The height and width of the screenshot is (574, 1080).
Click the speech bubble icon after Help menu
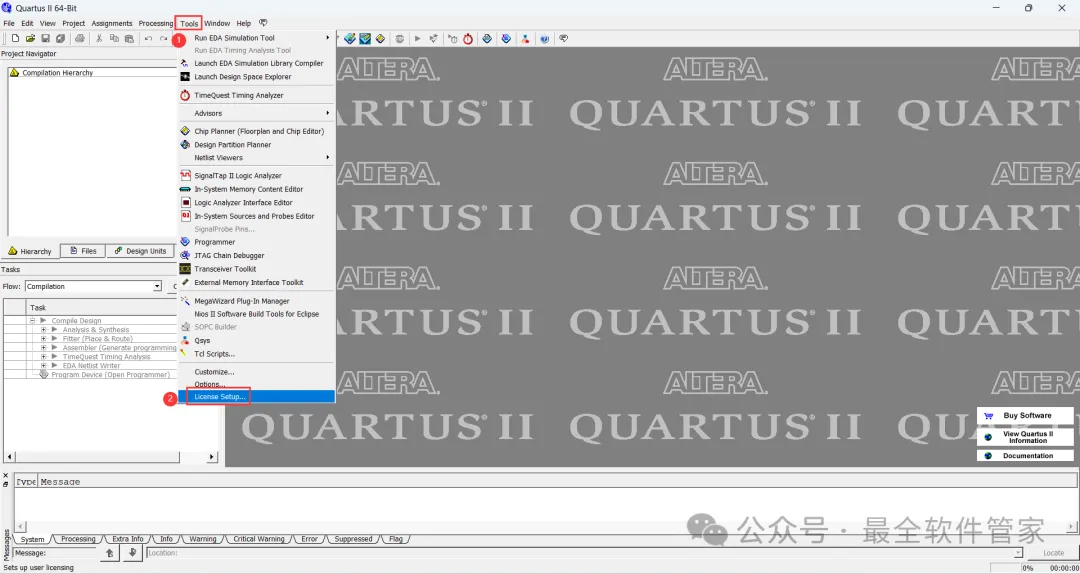pyautogui.click(x=263, y=23)
